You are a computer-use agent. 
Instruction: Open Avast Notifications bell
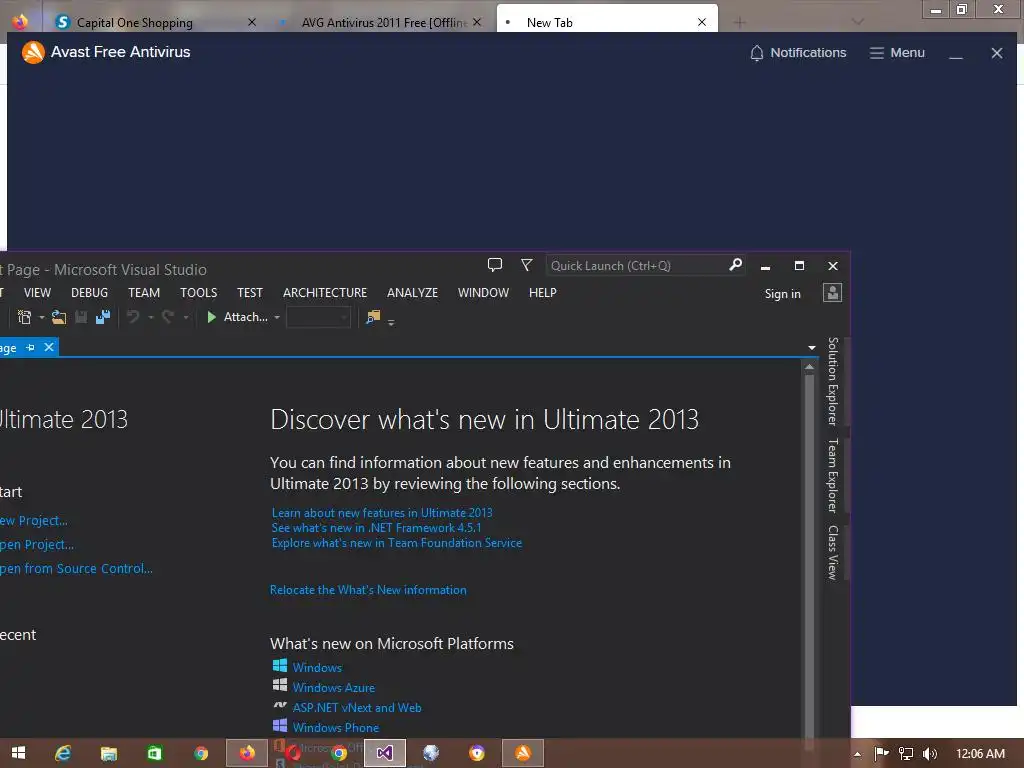click(x=797, y=53)
